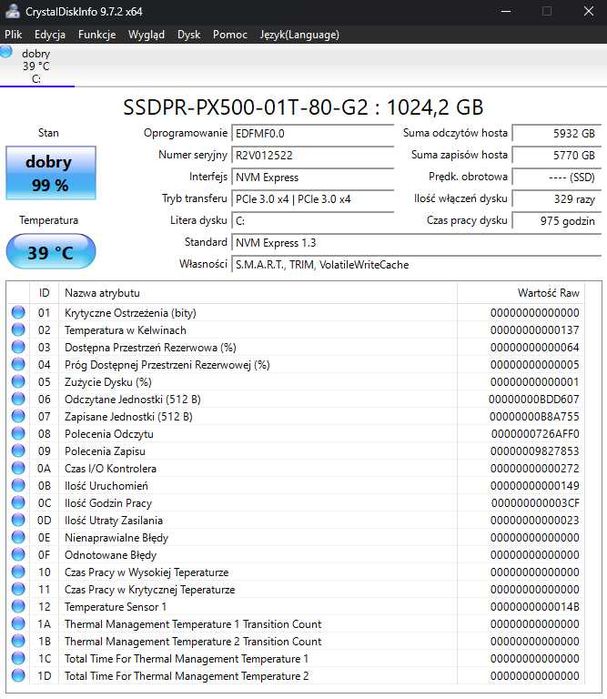607x699 pixels.
Task: Select the raw value 00000000003CF
Action: click(535, 503)
